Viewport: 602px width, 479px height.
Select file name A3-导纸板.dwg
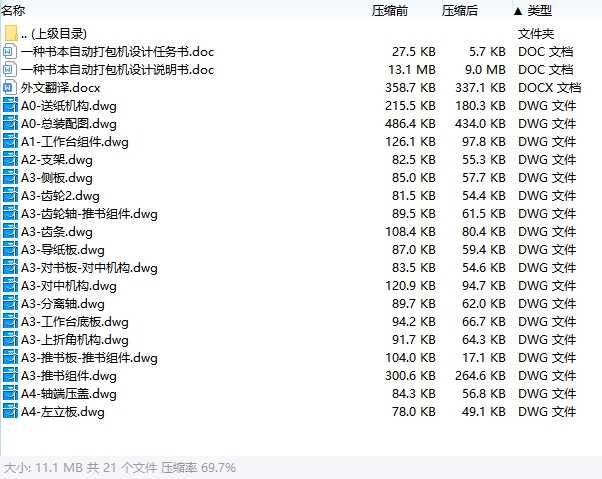[63, 250]
